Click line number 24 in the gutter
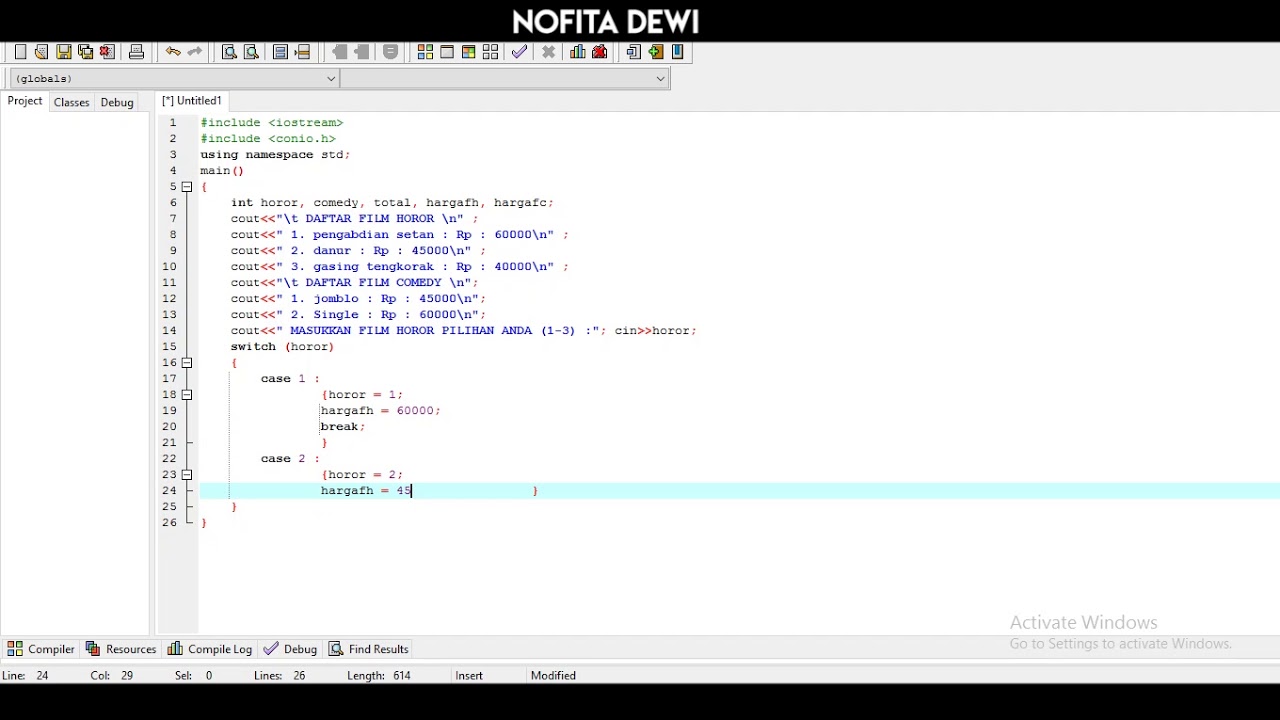Image resolution: width=1280 pixels, height=720 pixels. pyautogui.click(x=169, y=491)
